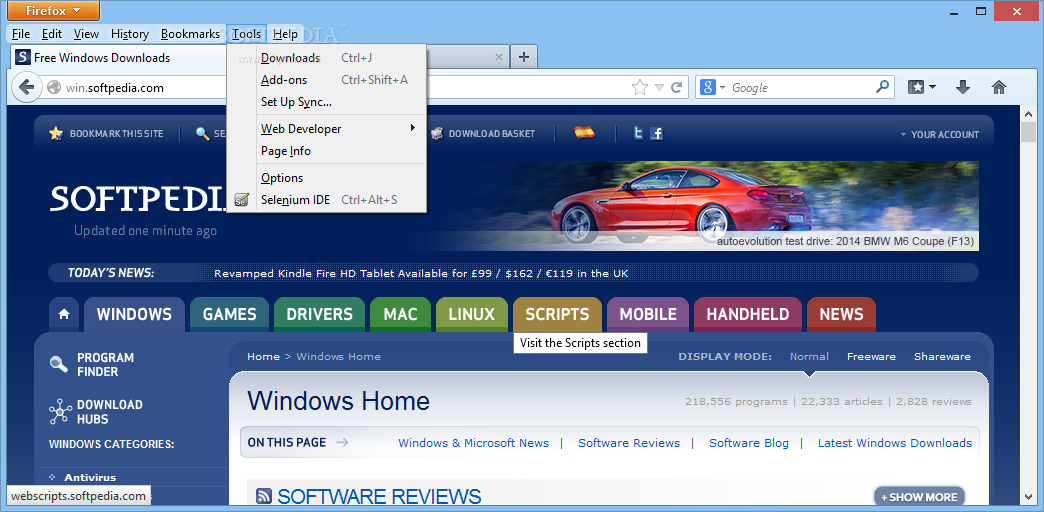Click the vertical scrollbar thumb
Screen dimensions: 1044x512
click(x=1028, y=132)
